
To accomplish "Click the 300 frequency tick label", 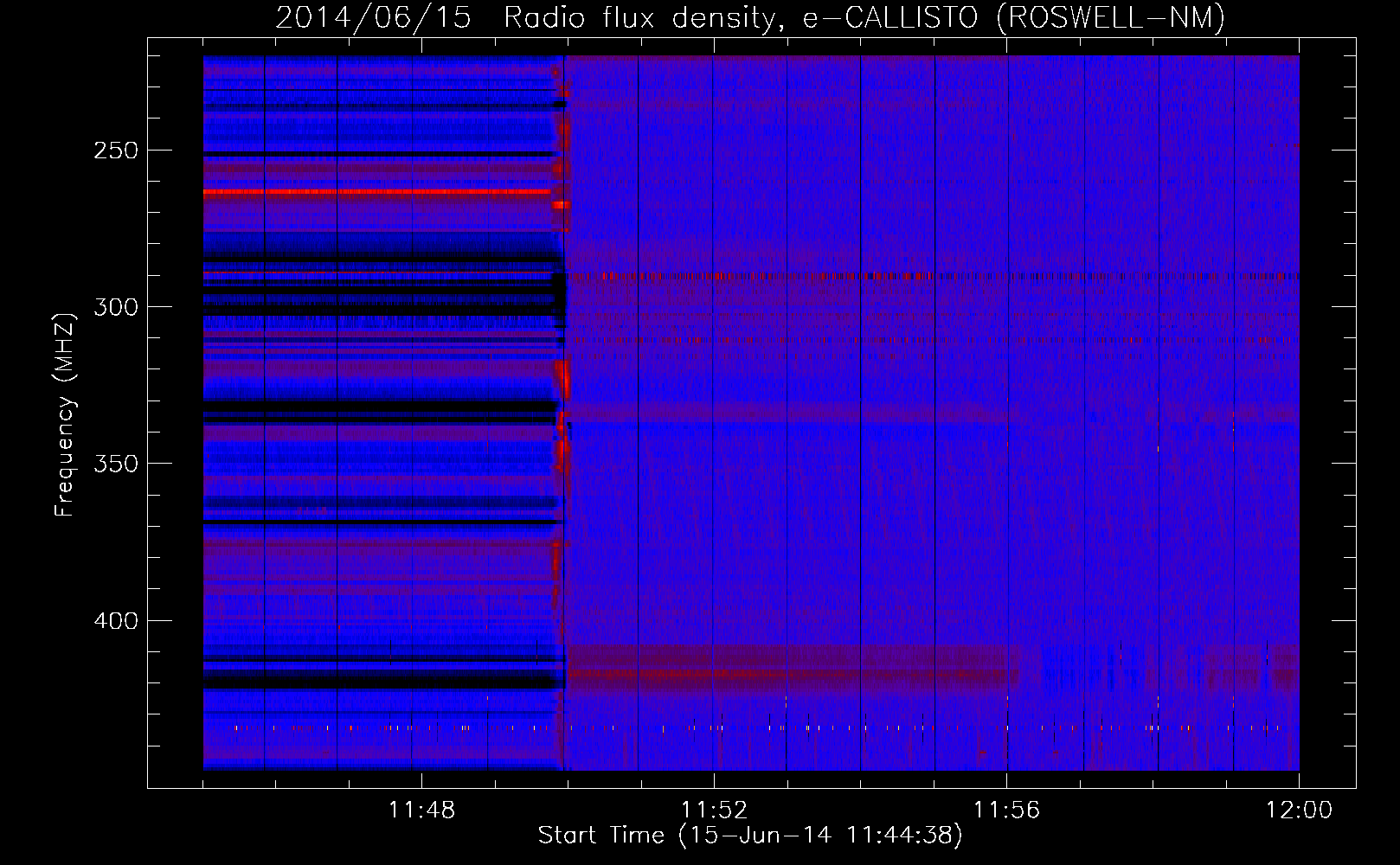I will pyautogui.click(x=116, y=307).
